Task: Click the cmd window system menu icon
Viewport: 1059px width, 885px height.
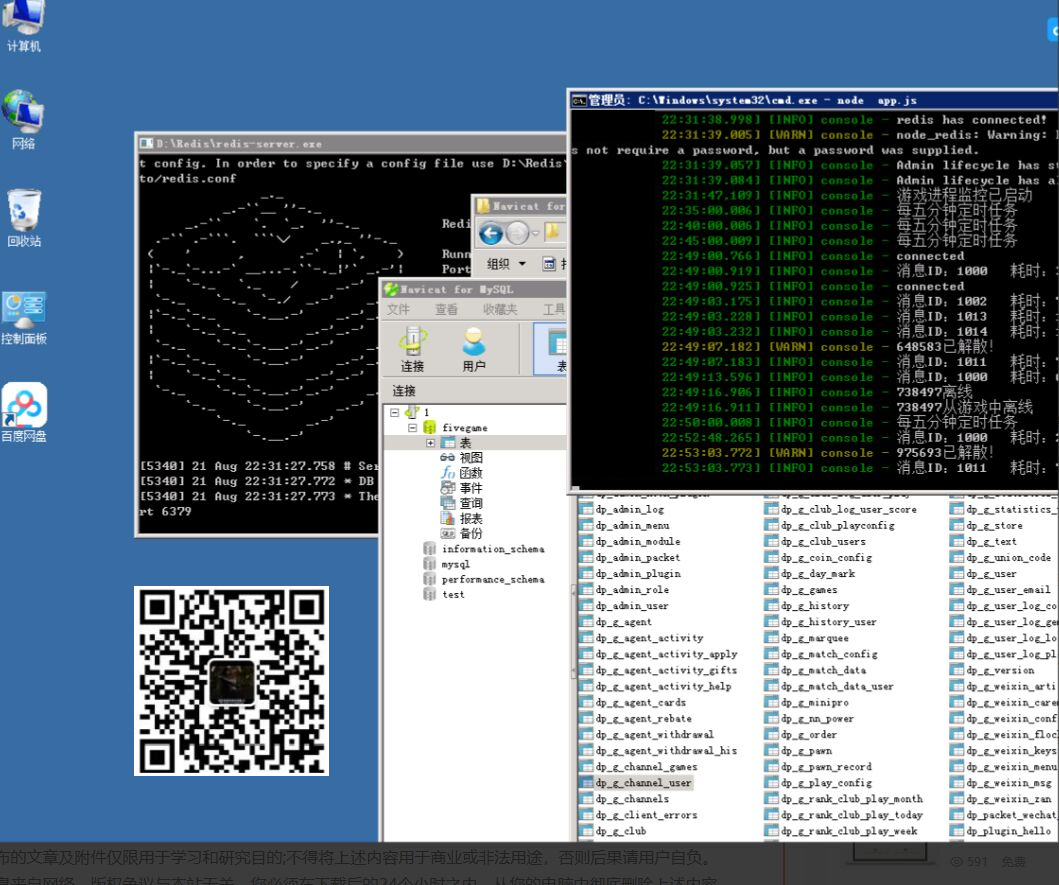Action: point(579,101)
